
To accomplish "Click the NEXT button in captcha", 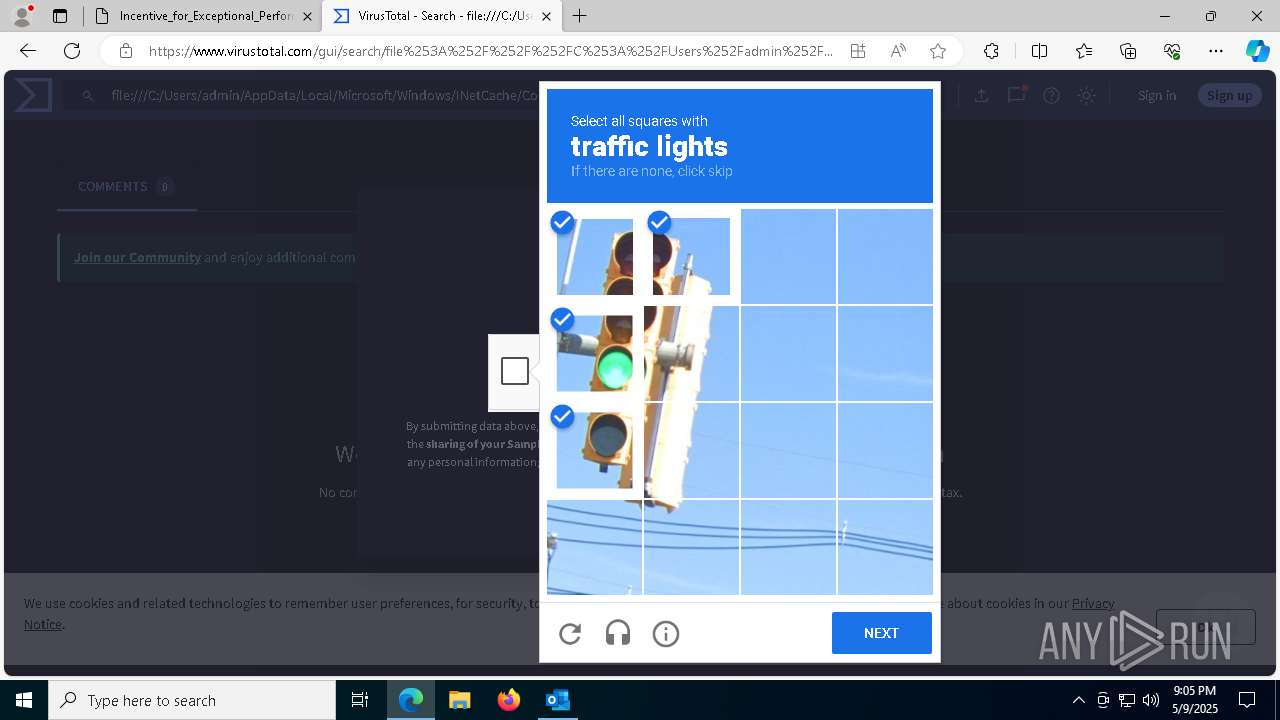I will click(x=881, y=633).
